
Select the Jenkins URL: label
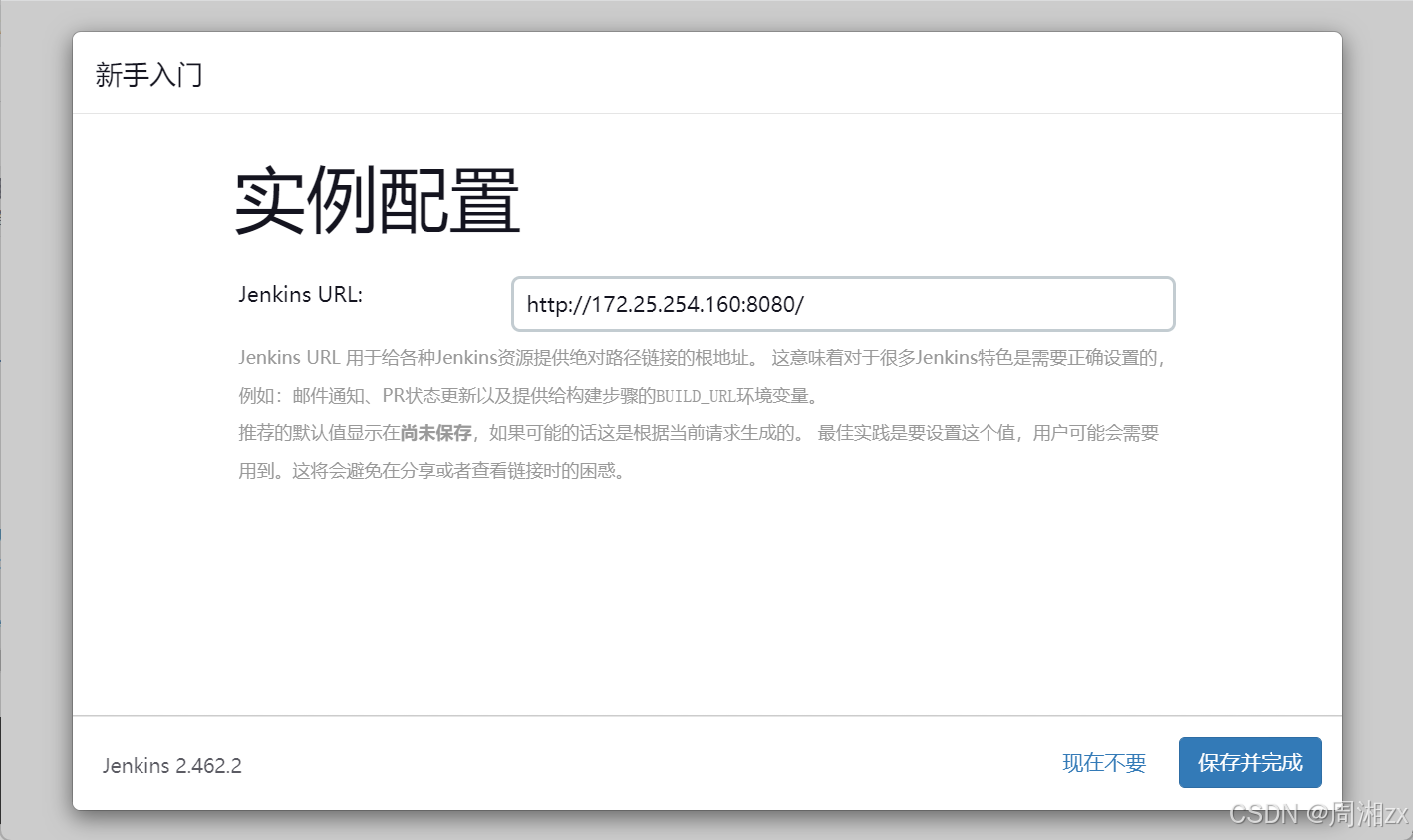pos(300,294)
